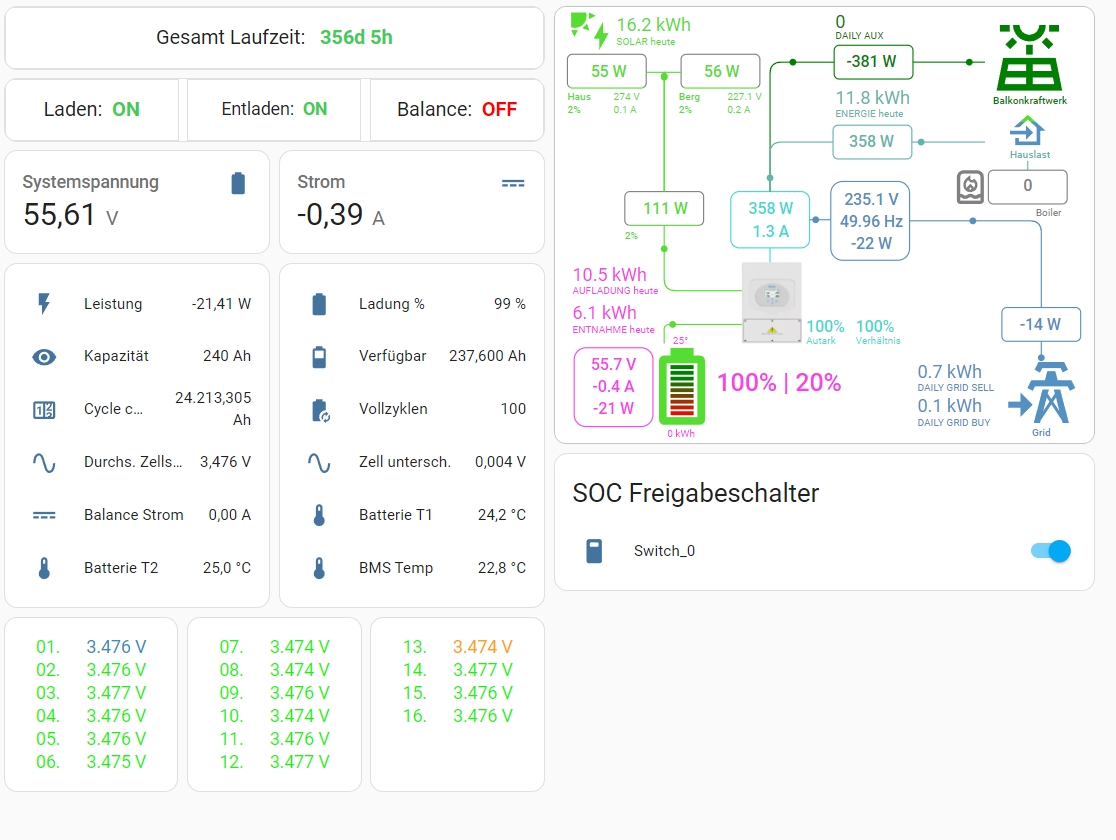The image size is (1116, 840).
Task: Click the thermometer icon beside Batterie T1
Action: pos(319,514)
